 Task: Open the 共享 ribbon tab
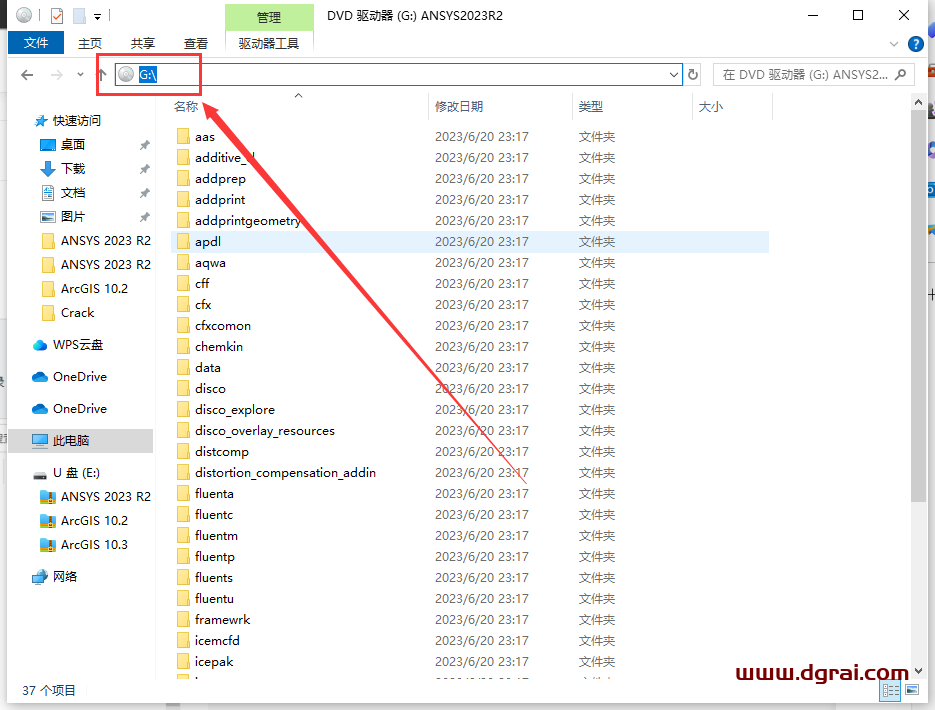tap(143, 44)
